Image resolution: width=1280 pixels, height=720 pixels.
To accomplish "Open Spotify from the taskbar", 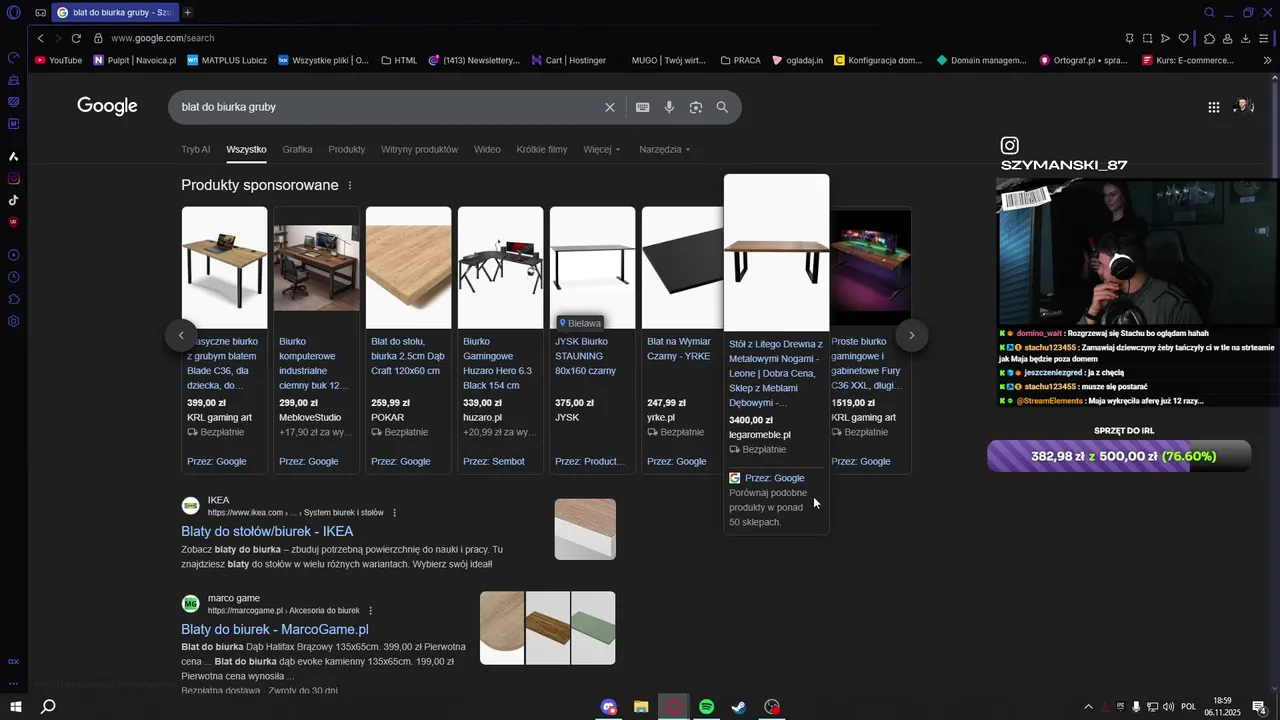I will [706, 707].
